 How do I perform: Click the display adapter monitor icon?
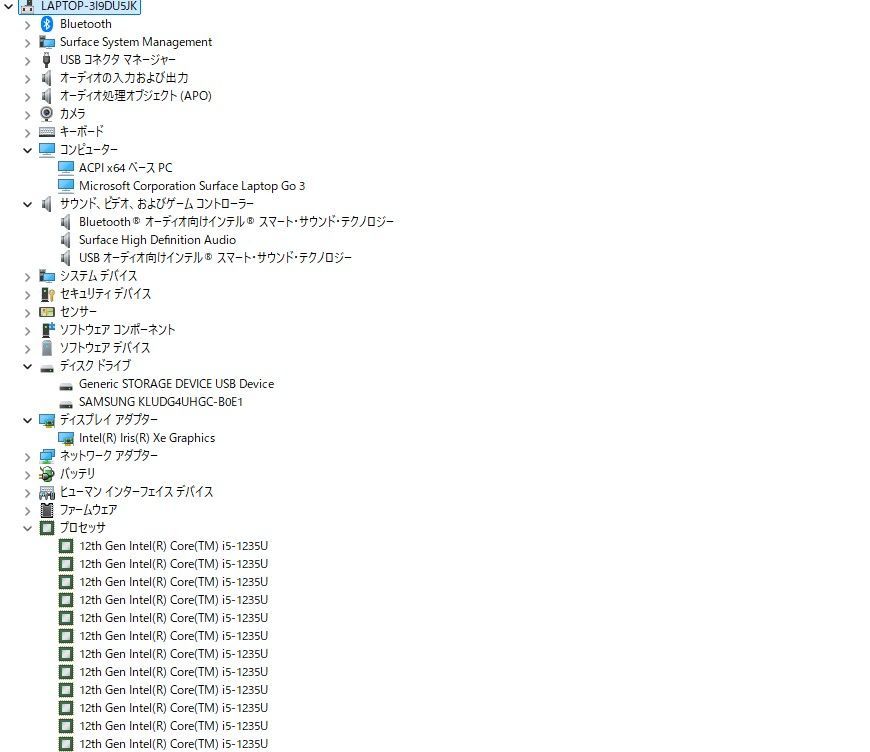(47, 419)
